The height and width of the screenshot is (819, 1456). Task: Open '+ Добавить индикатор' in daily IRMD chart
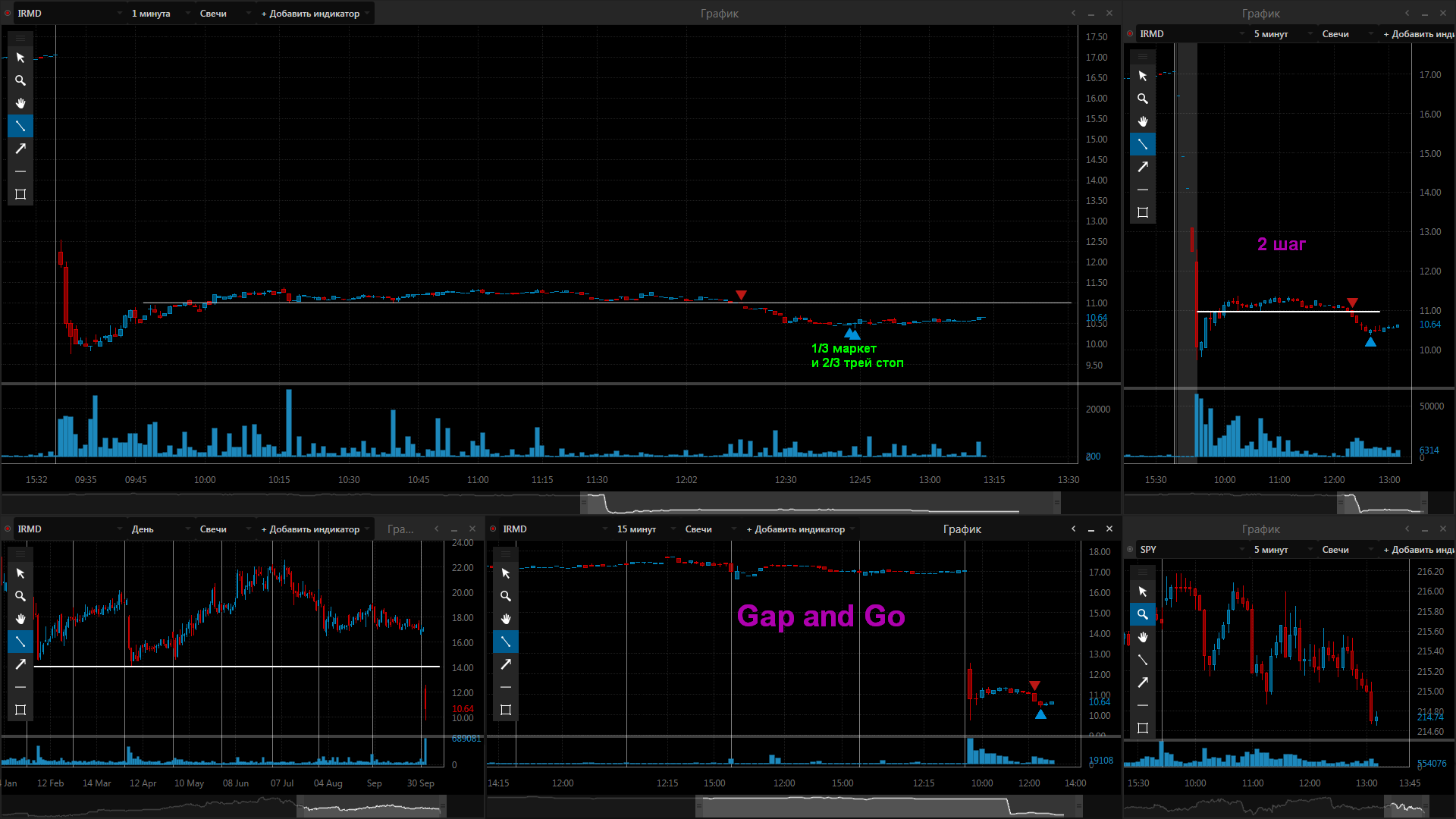315,529
